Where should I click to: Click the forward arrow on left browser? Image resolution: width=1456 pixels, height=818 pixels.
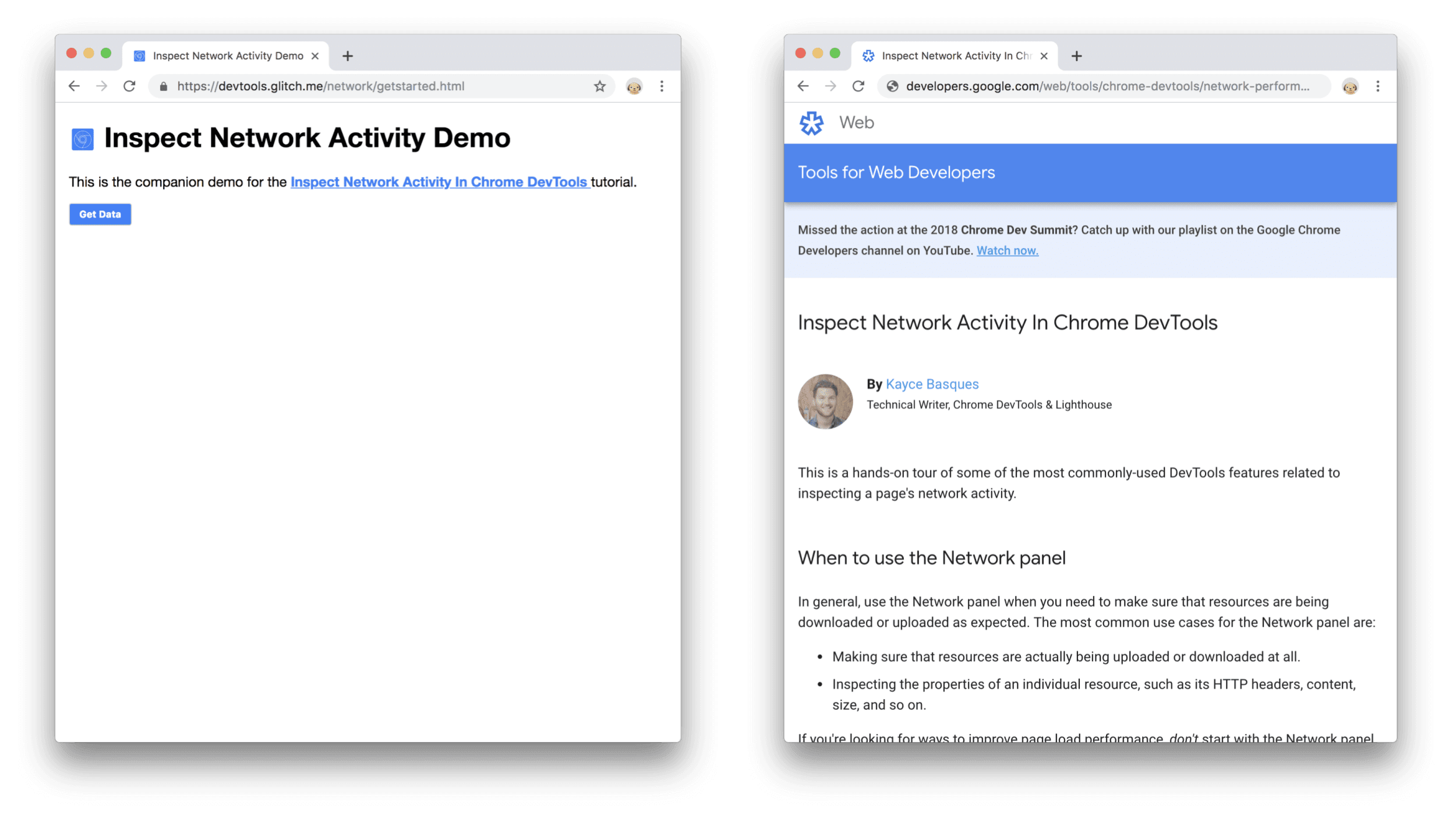tap(100, 86)
